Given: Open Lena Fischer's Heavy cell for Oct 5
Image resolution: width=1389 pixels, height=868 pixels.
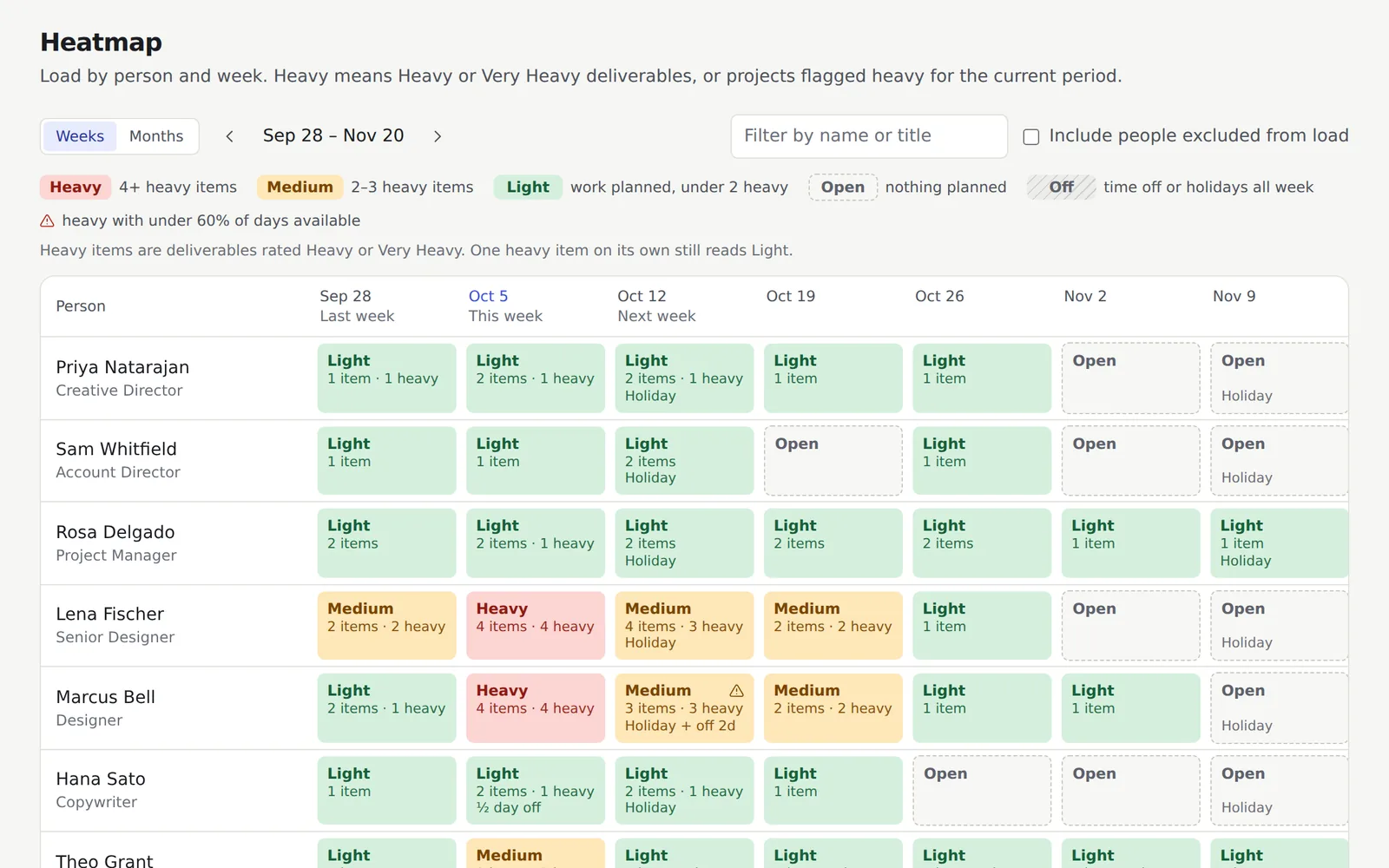Looking at the screenshot, I should coord(536,626).
